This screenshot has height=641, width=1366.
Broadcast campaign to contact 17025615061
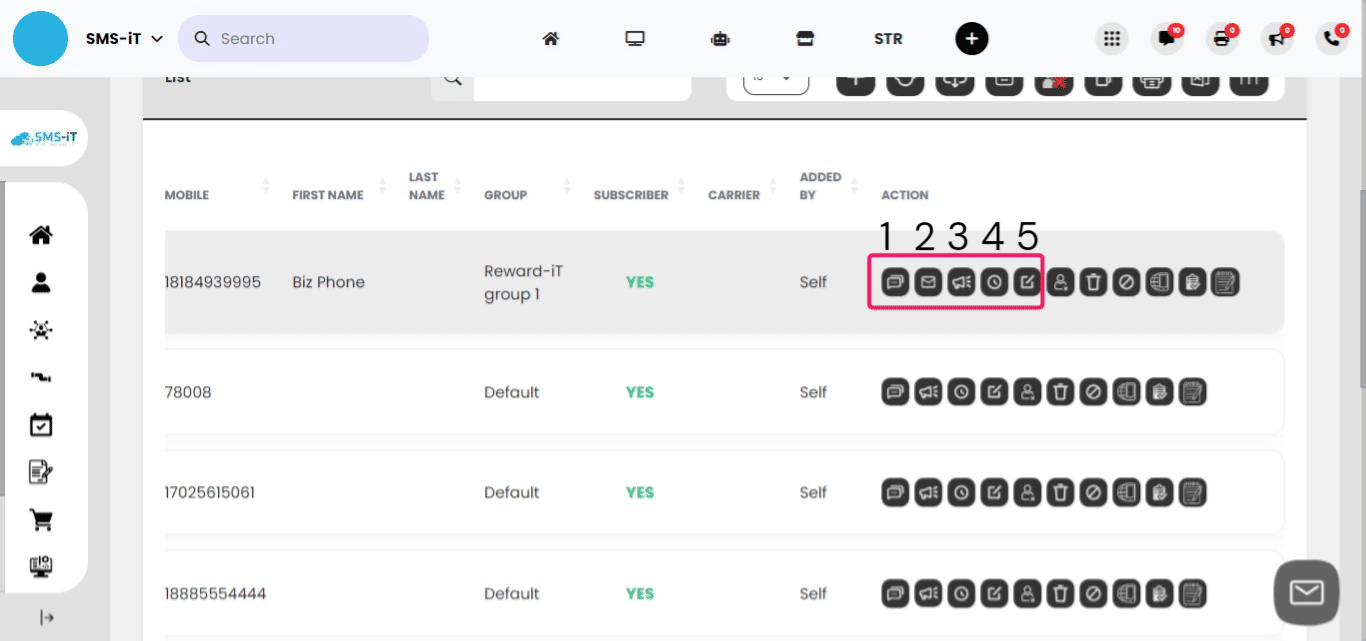click(928, 492)
